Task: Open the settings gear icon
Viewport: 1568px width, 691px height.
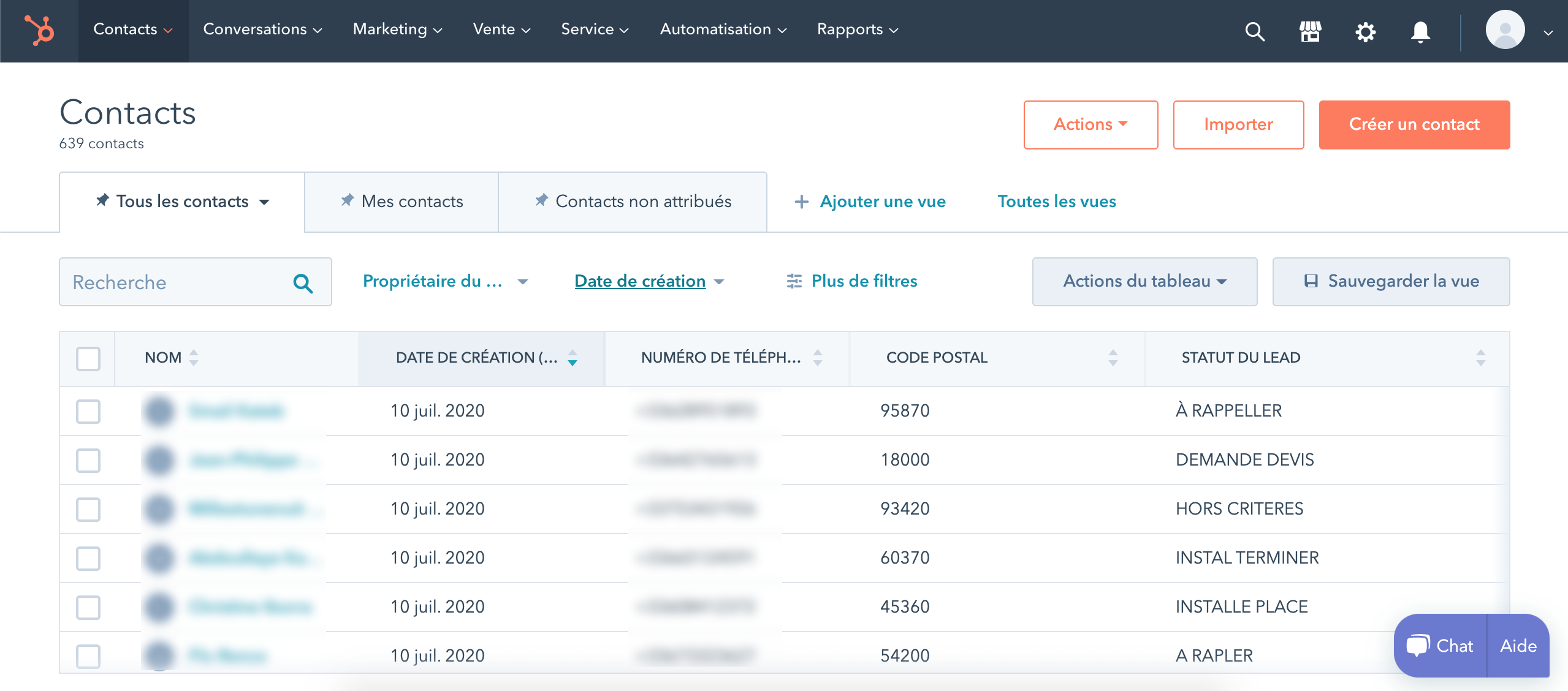Action: click(x=1365, y=31)
